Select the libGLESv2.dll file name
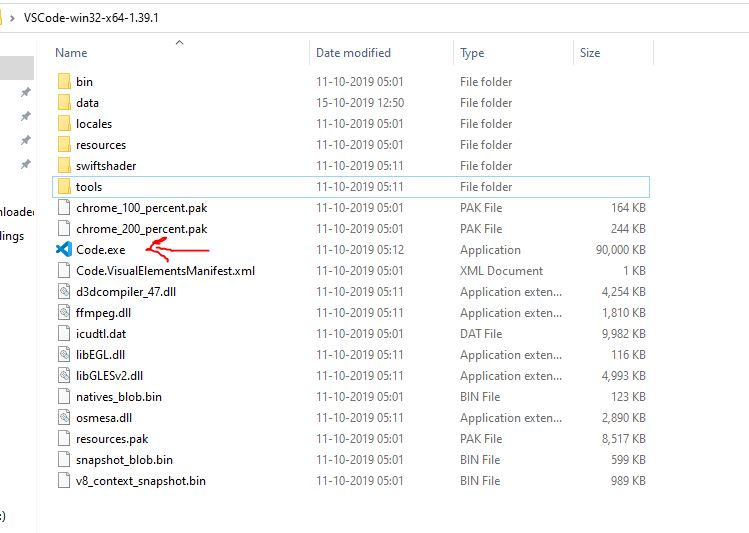749x533 pixels. (x=109, y=376)
